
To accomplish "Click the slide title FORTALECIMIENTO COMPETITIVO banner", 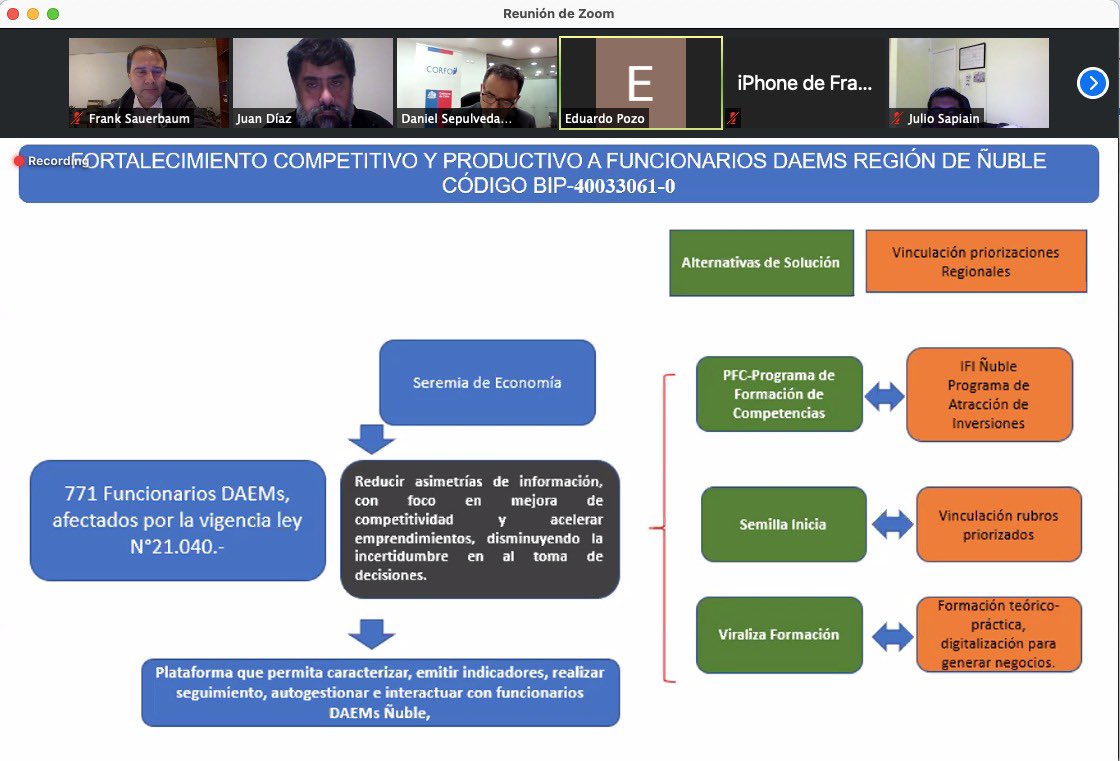I will coord(559,174).
